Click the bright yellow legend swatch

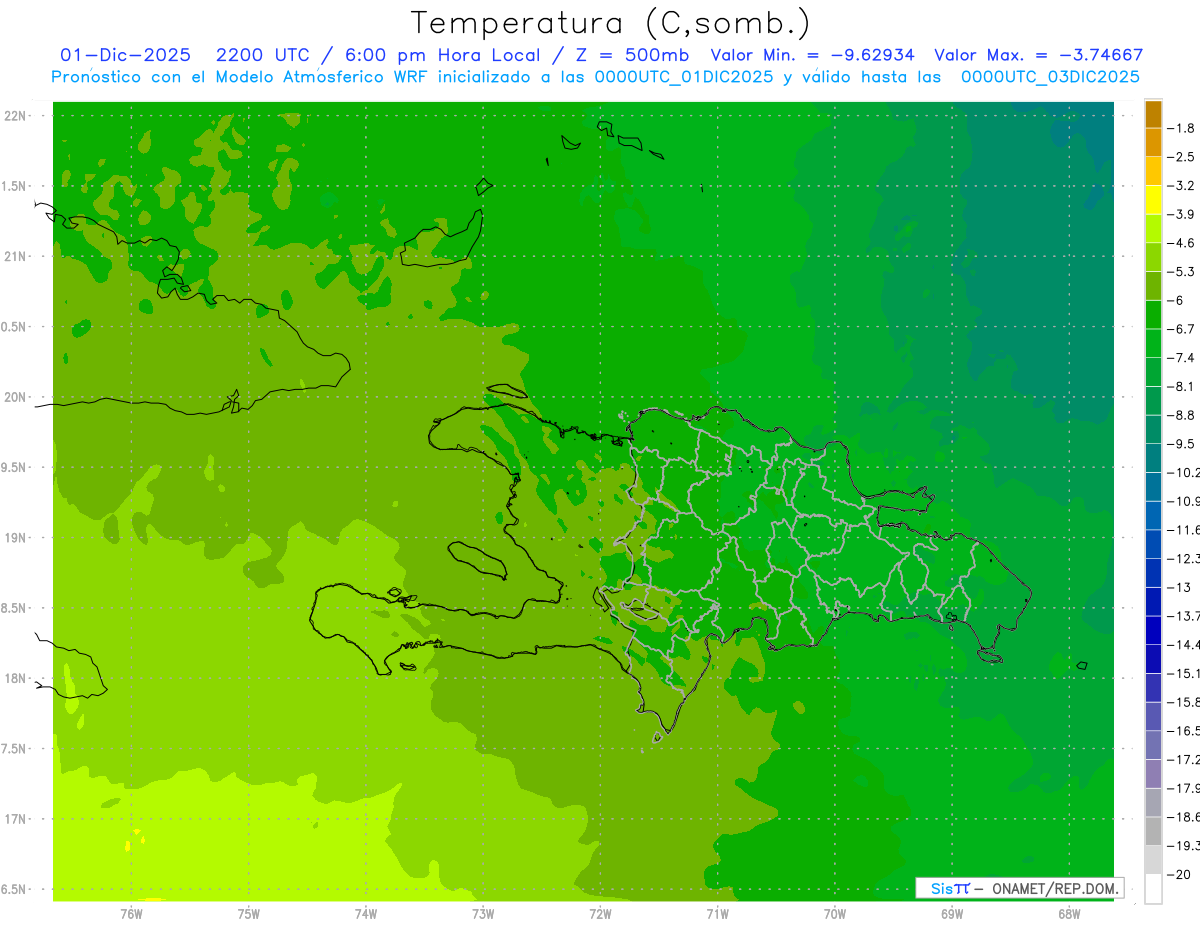(x=1153, y=200)
